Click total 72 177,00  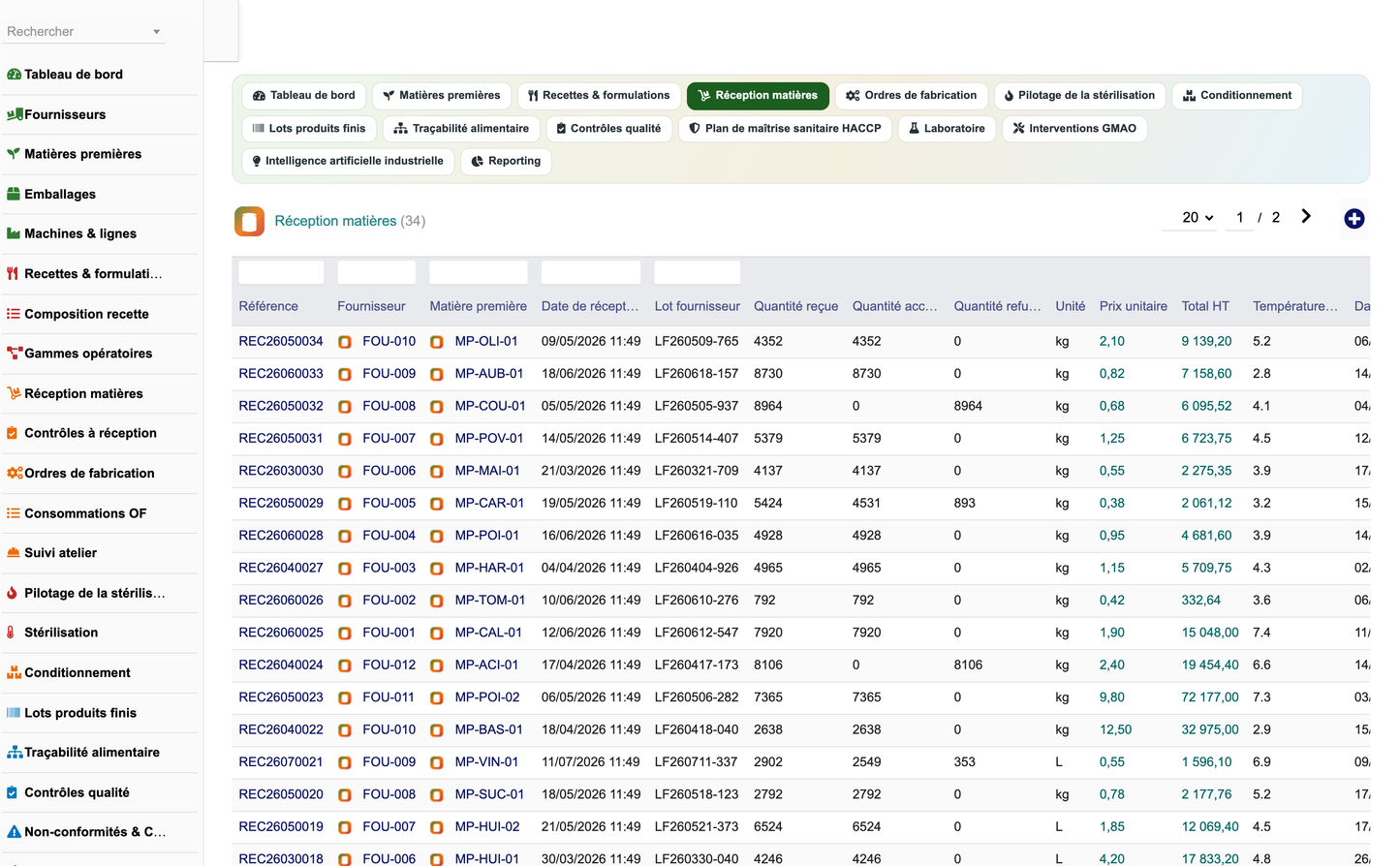click(x=1210, y=698)
